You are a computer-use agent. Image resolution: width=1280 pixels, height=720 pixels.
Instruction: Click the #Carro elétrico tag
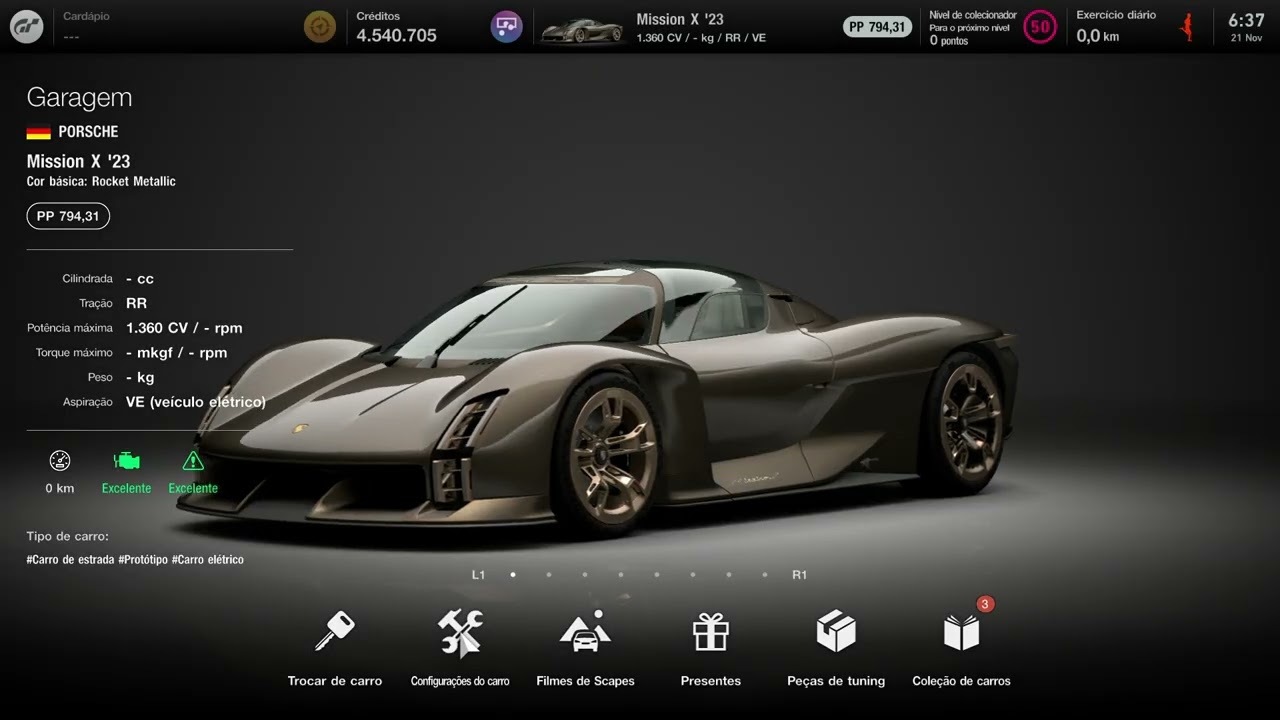tap(208, 560)
